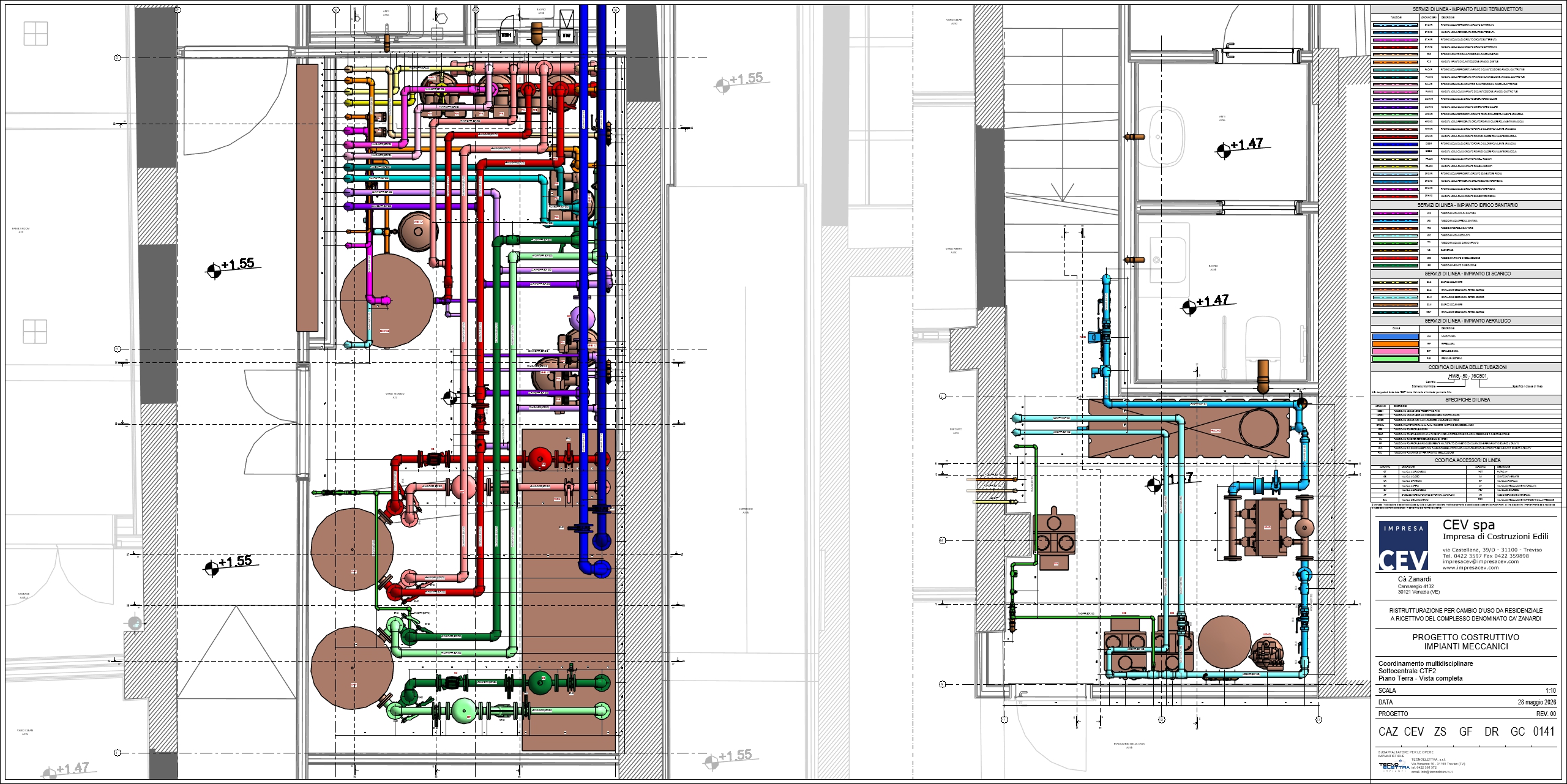This screenshot has height=784, width=1567.
Task: Select the pink air-duct swatch in Impianto Aeraulico legend
Action: (x=1395, y=351)
